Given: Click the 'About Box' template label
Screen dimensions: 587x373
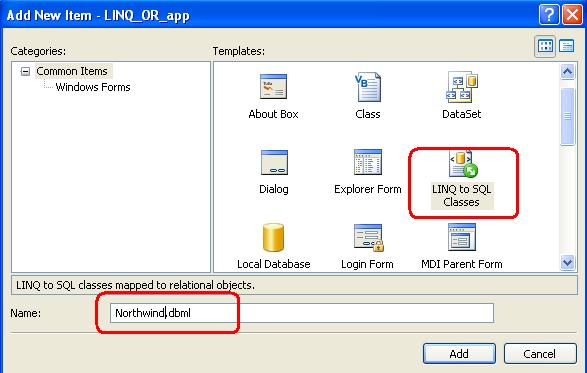Looking at the screenshot, I should pos(273,114).
